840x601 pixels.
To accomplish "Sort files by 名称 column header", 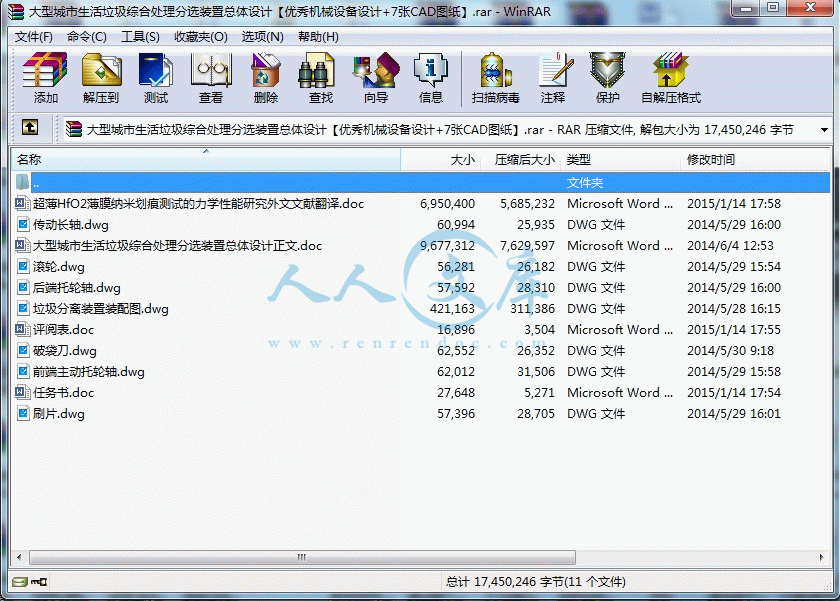I will pos(206,160).
